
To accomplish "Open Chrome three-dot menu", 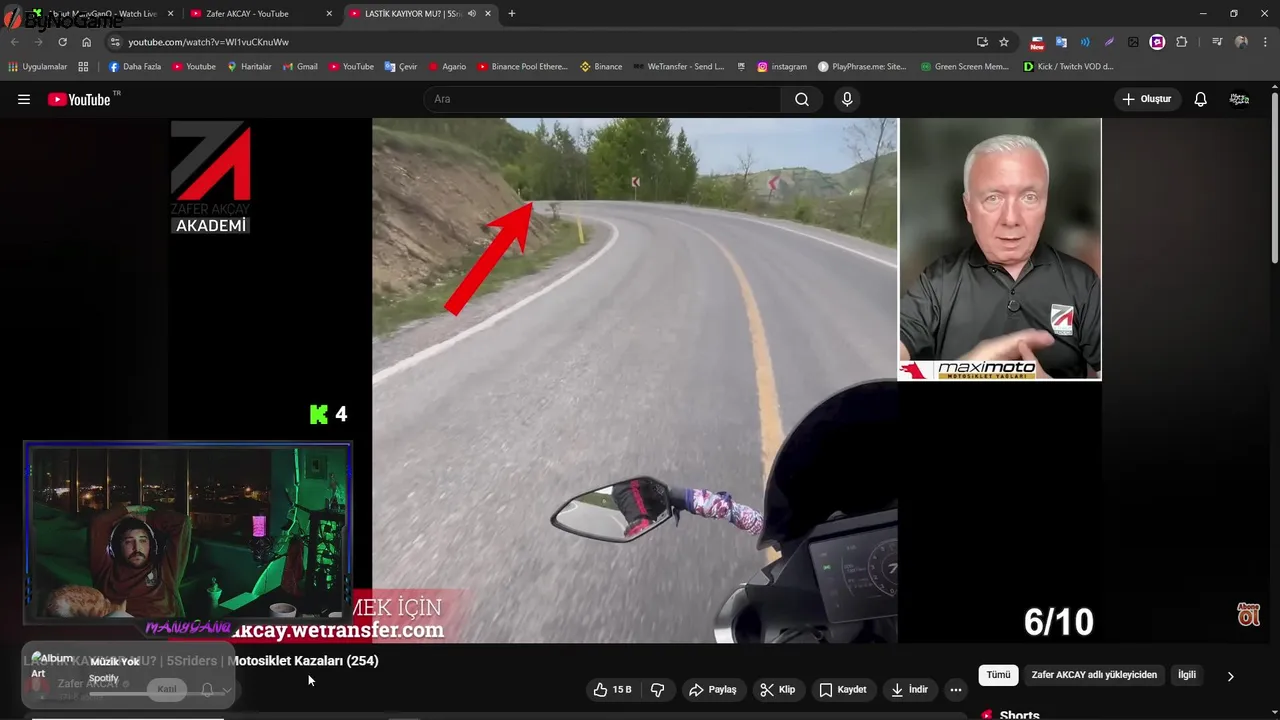I will (1266, 42).
